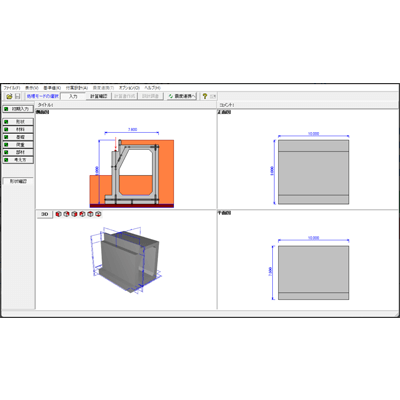This screenshot has width=400, height=400.
Task: Save using the floppy disk toolbar icon
Action: click(17, 96)
